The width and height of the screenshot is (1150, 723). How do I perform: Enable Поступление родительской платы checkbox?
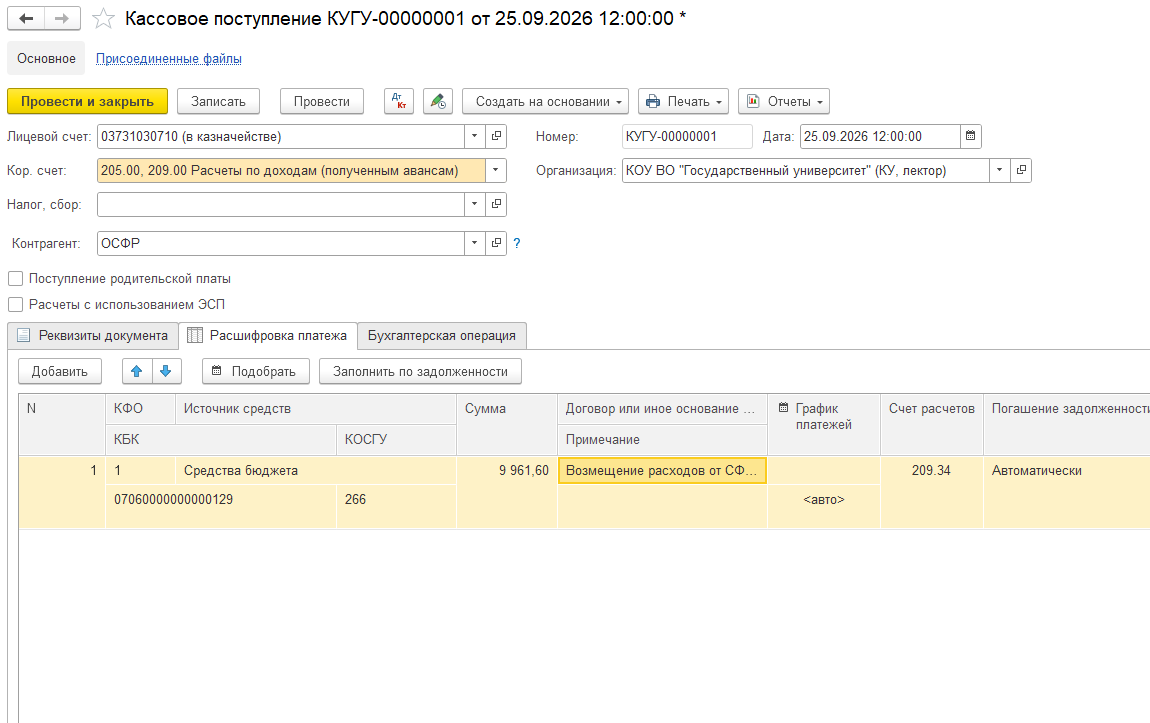coord(15,279)
